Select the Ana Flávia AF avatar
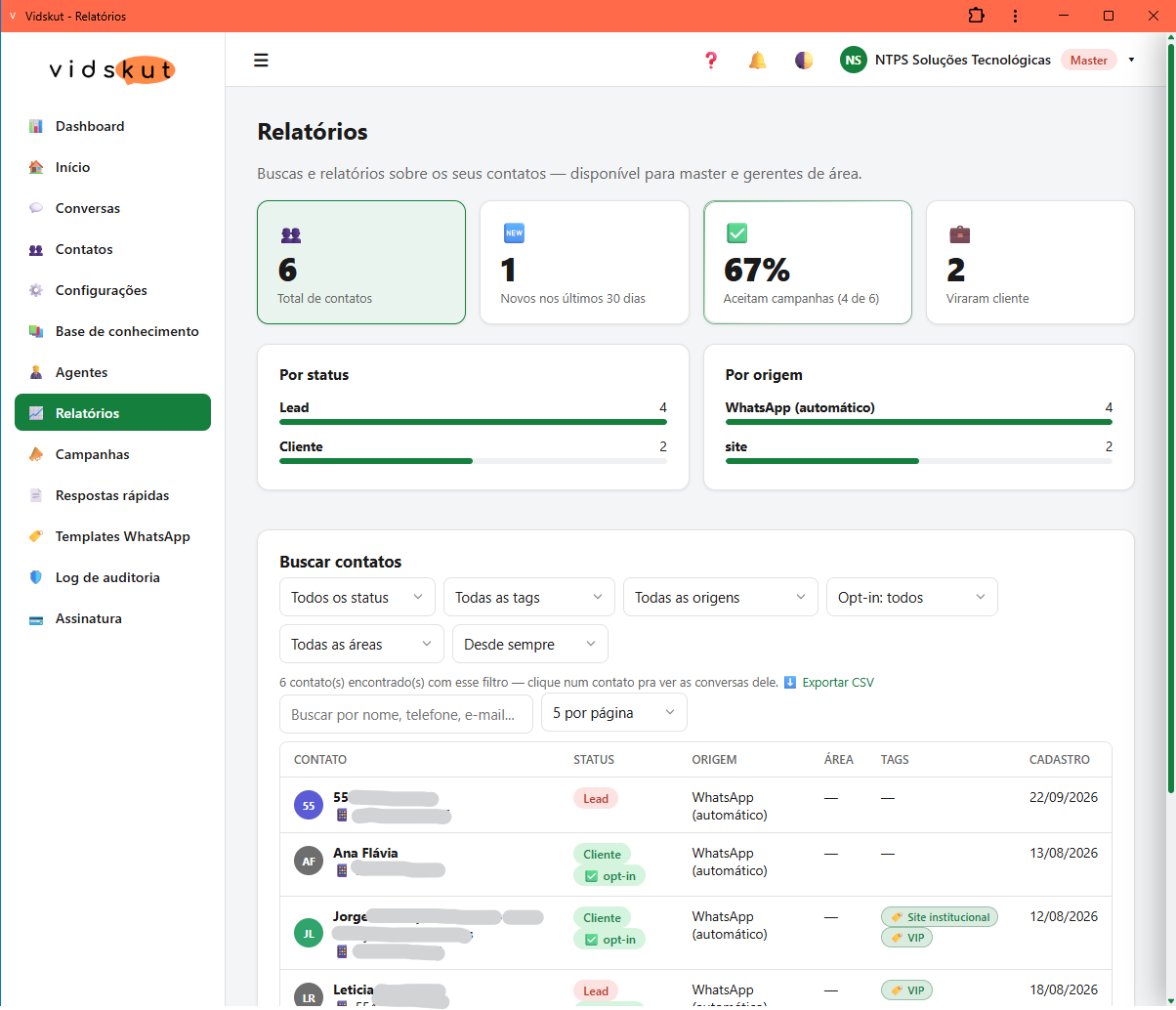Screen dimensions: 1176x1010 [309, 861]
